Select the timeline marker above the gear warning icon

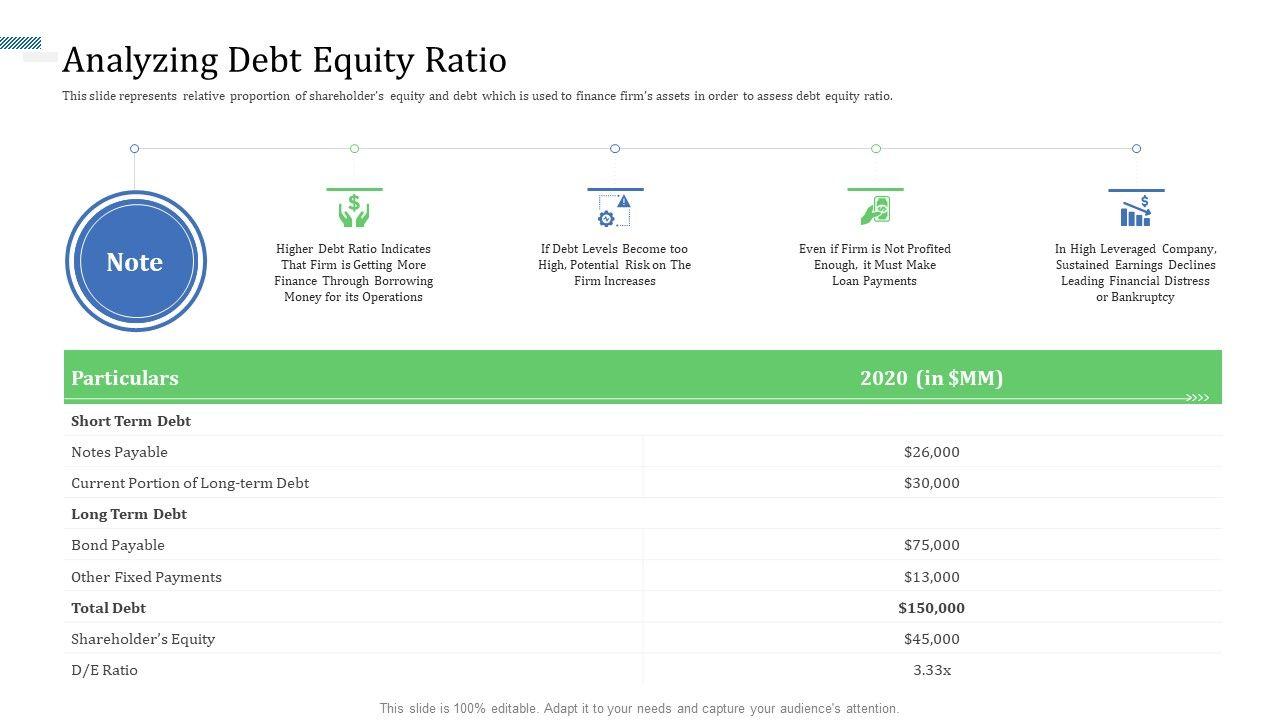[x=615, y=149]
